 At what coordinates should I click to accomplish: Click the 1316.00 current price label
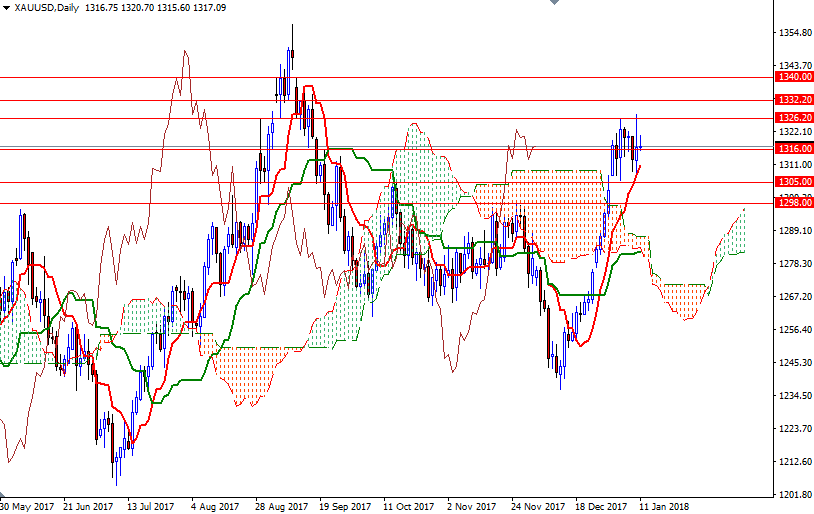(793, 148)
